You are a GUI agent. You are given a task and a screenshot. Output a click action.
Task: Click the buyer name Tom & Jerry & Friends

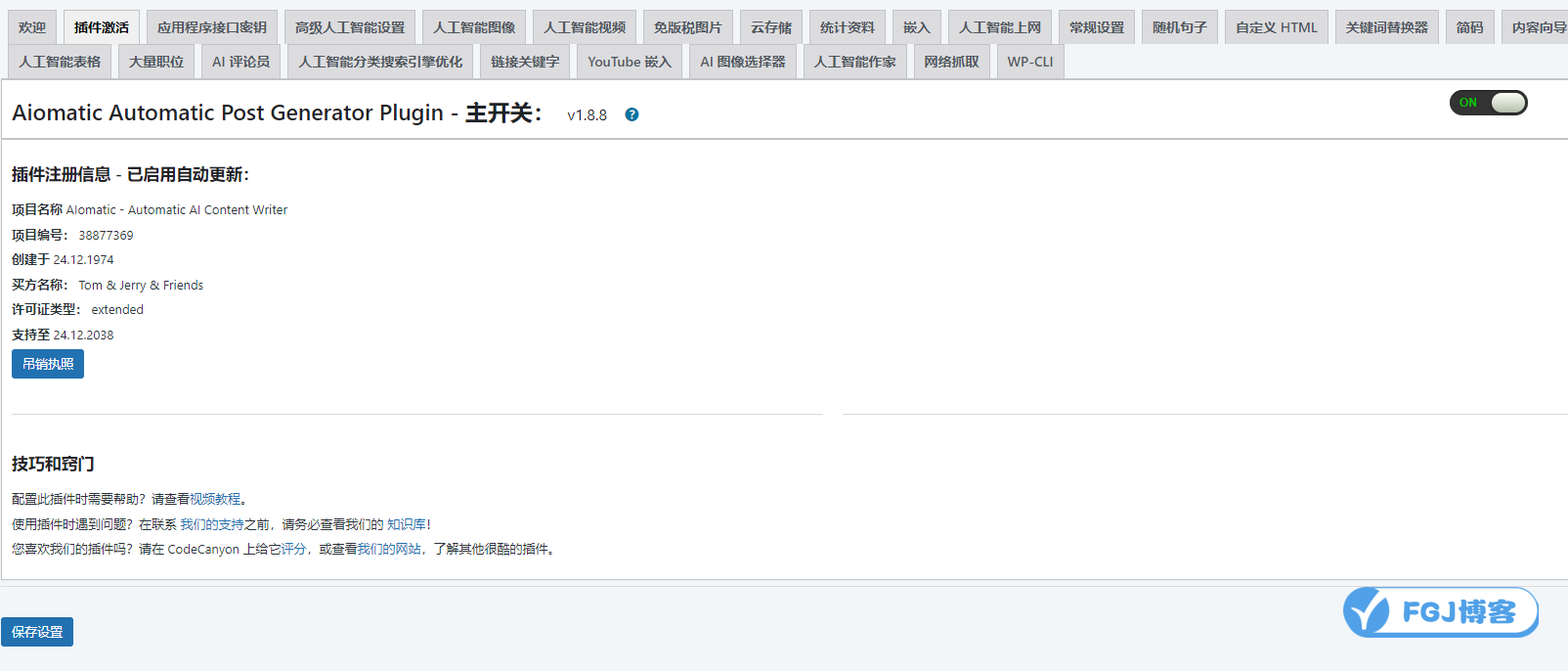141,286
